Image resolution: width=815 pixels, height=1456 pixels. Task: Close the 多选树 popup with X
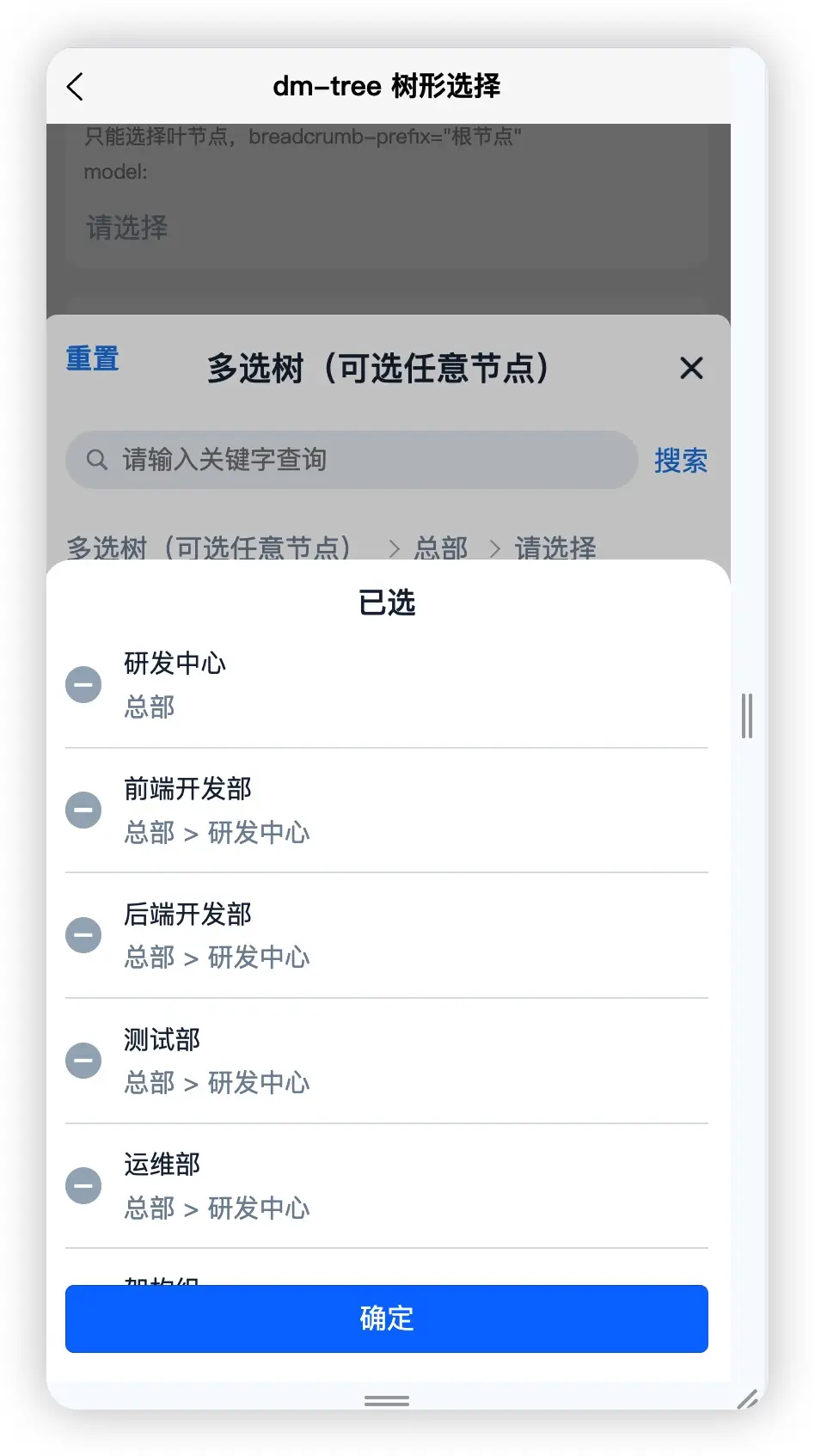click(691, 368)
